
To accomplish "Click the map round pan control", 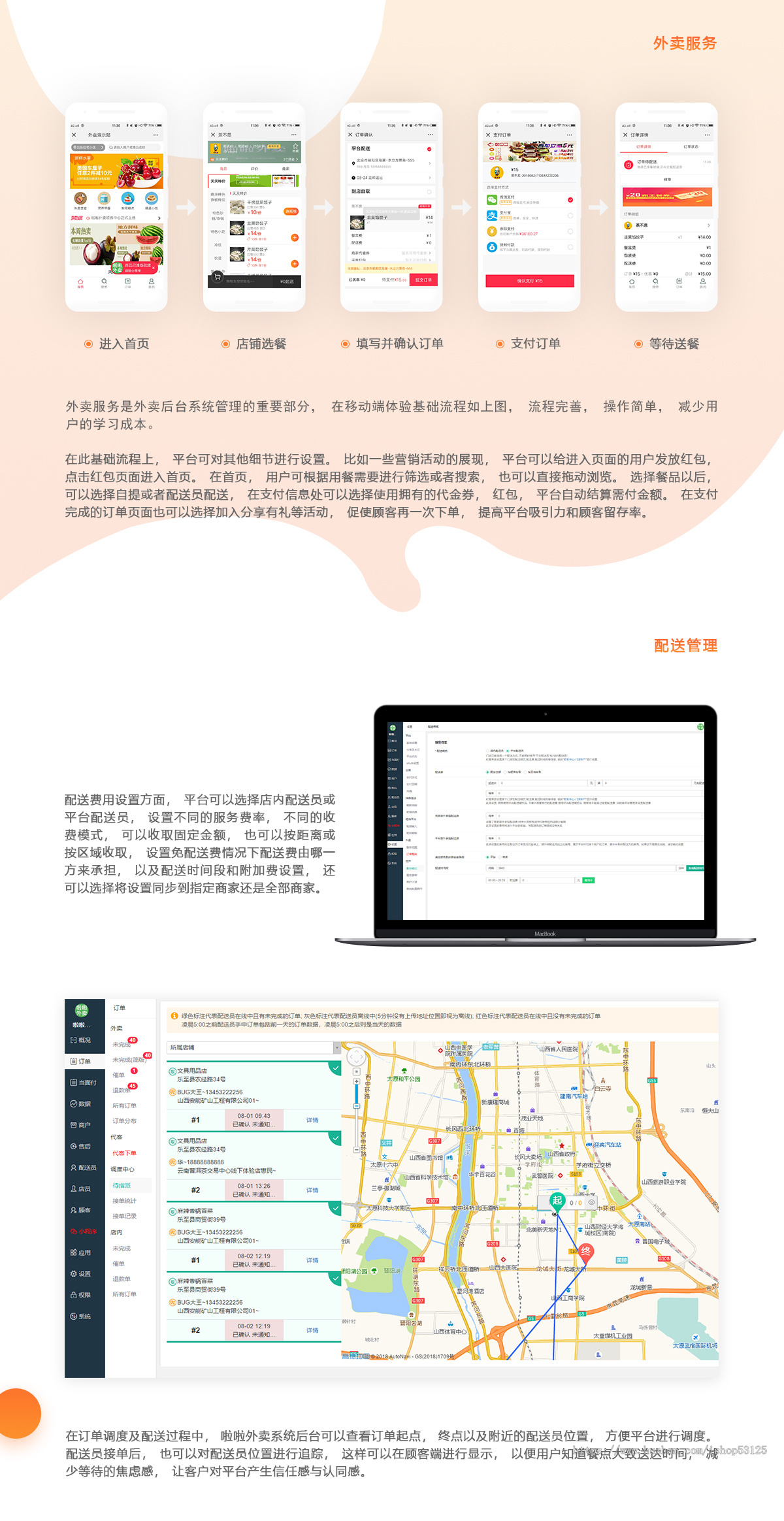I will [x=356, y=1057].
